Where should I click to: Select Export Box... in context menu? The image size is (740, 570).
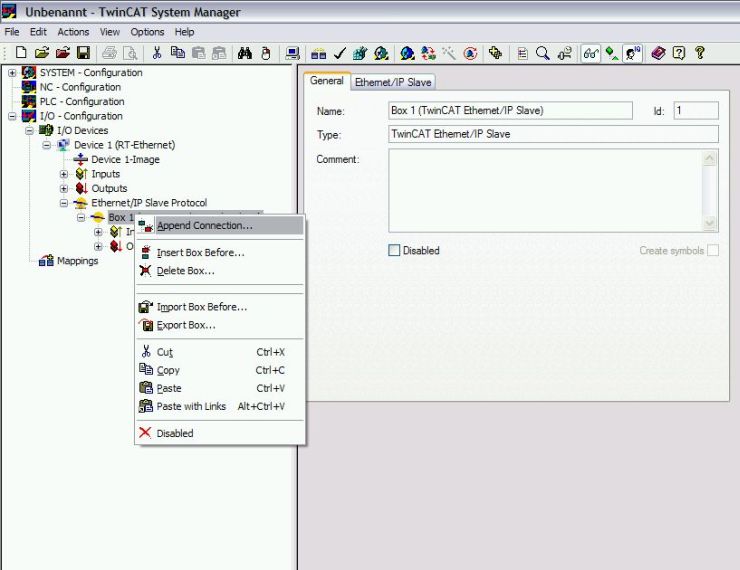point(220,325)
